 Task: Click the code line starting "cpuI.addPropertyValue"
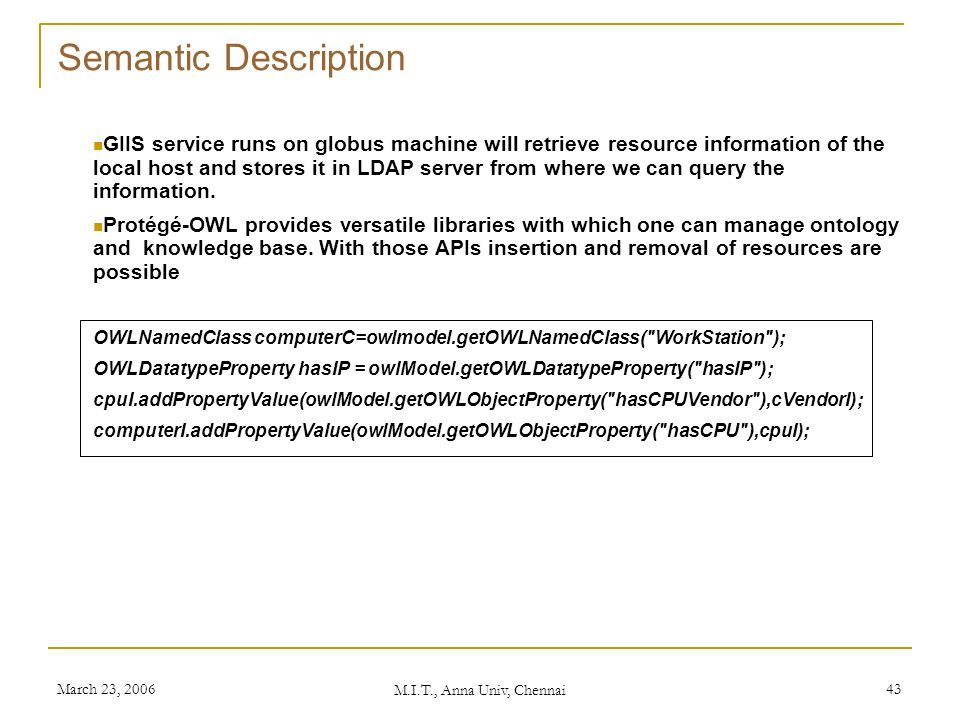(x=479, y=400)
